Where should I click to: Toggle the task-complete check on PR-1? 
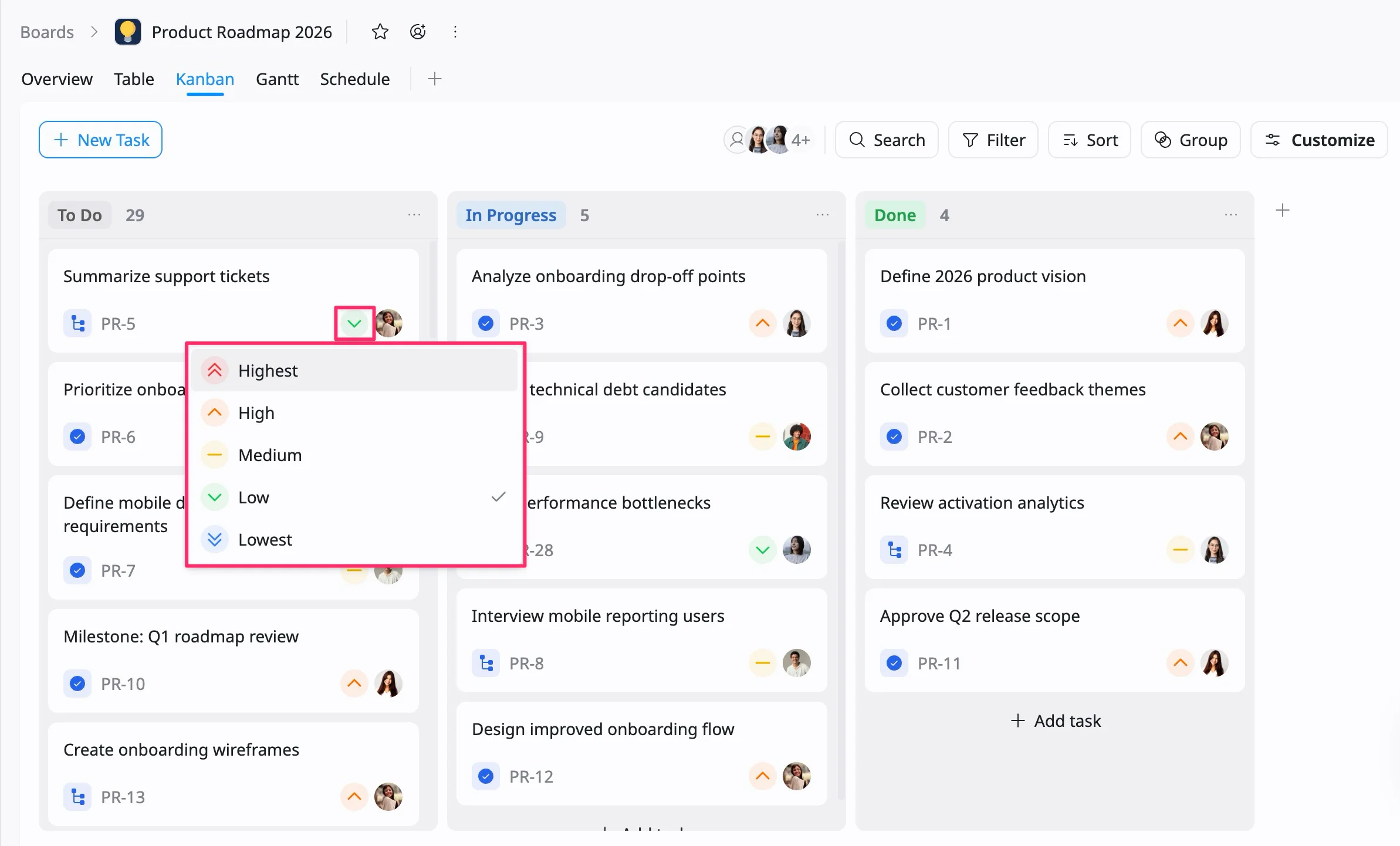pyautogui.click(x=894, y=323)
